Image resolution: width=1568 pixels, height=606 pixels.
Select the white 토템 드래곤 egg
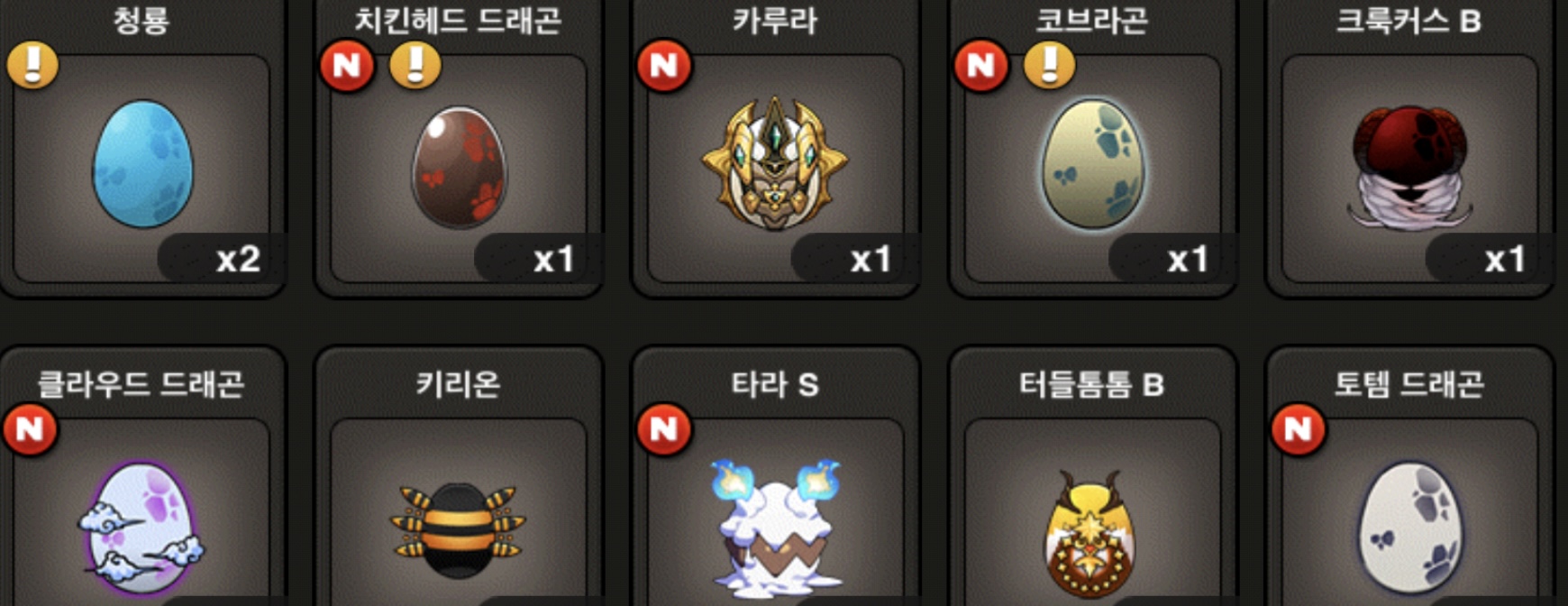tap(1410, 529)
